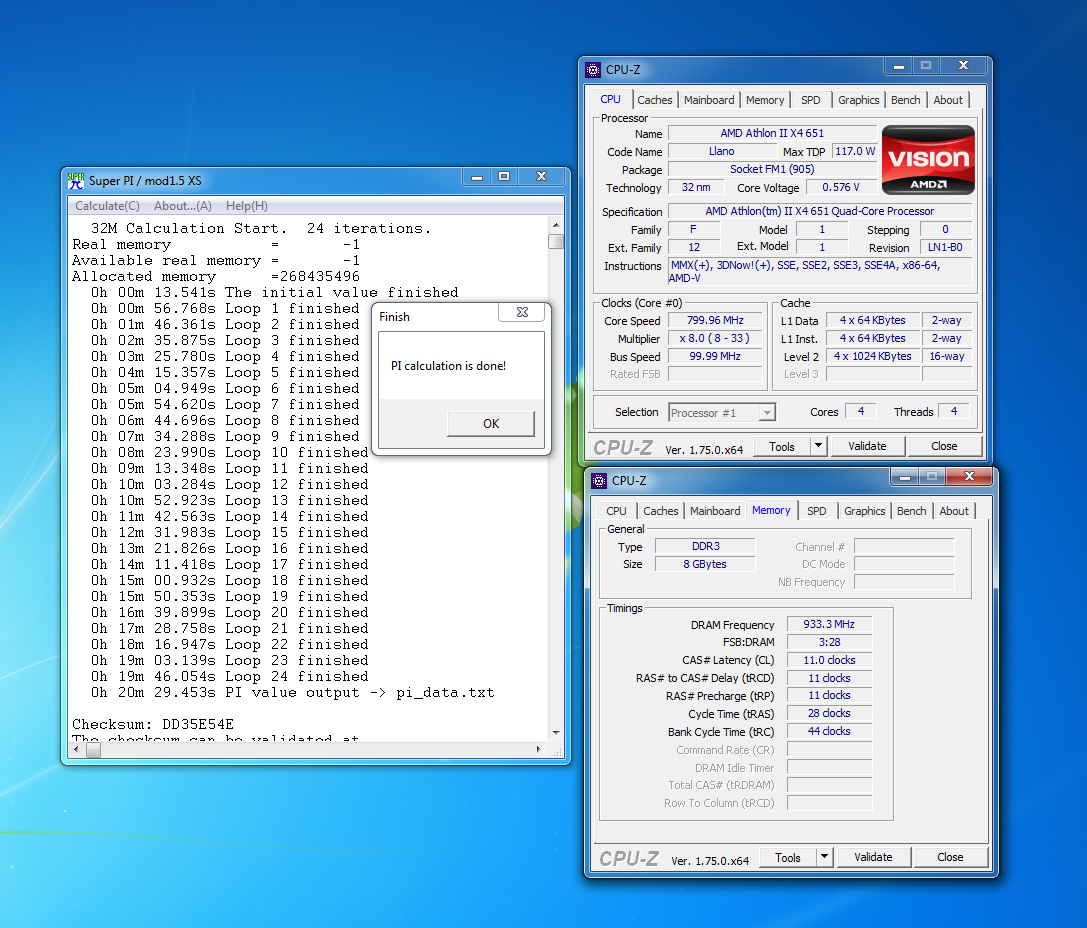Screen dimensions: 1087x928
Task: Open Bench tab in upper CPU-Z window
Action: pyautogui.click(x=905, y=100)
